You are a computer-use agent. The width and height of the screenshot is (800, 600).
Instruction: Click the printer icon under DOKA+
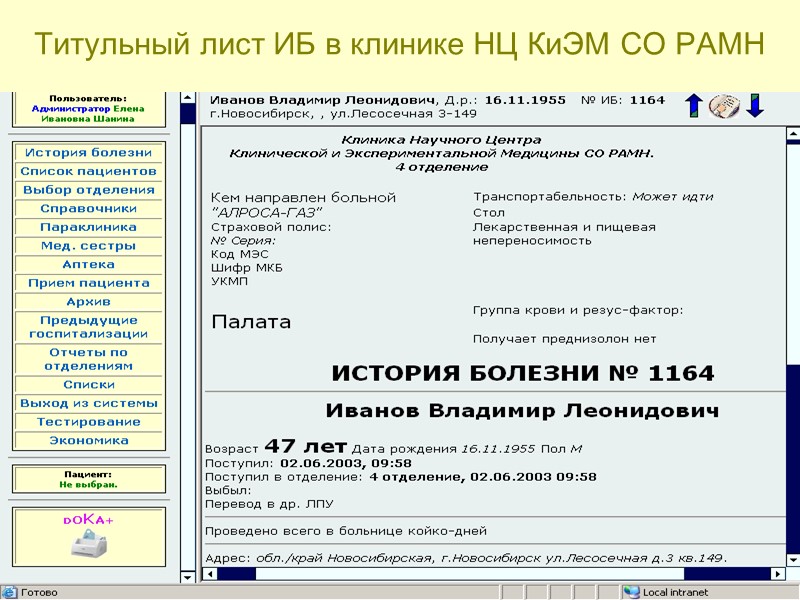(89, 543)
